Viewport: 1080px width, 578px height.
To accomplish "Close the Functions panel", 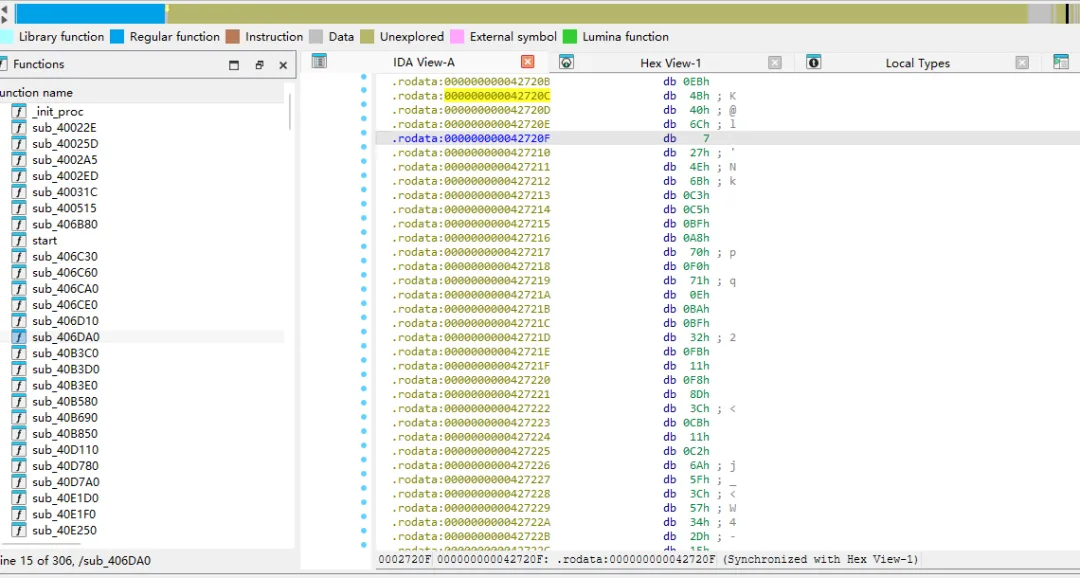I will [283, 65].
